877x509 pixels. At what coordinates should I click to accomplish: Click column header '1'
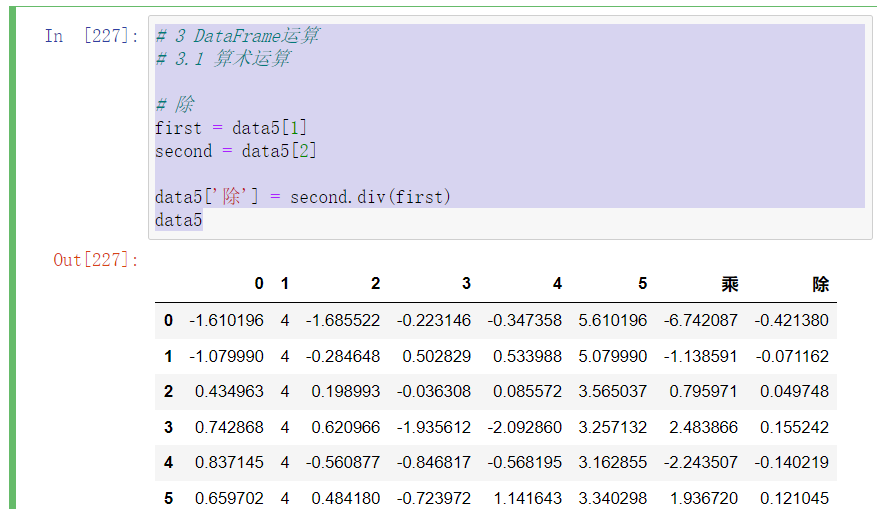[285, 284]
